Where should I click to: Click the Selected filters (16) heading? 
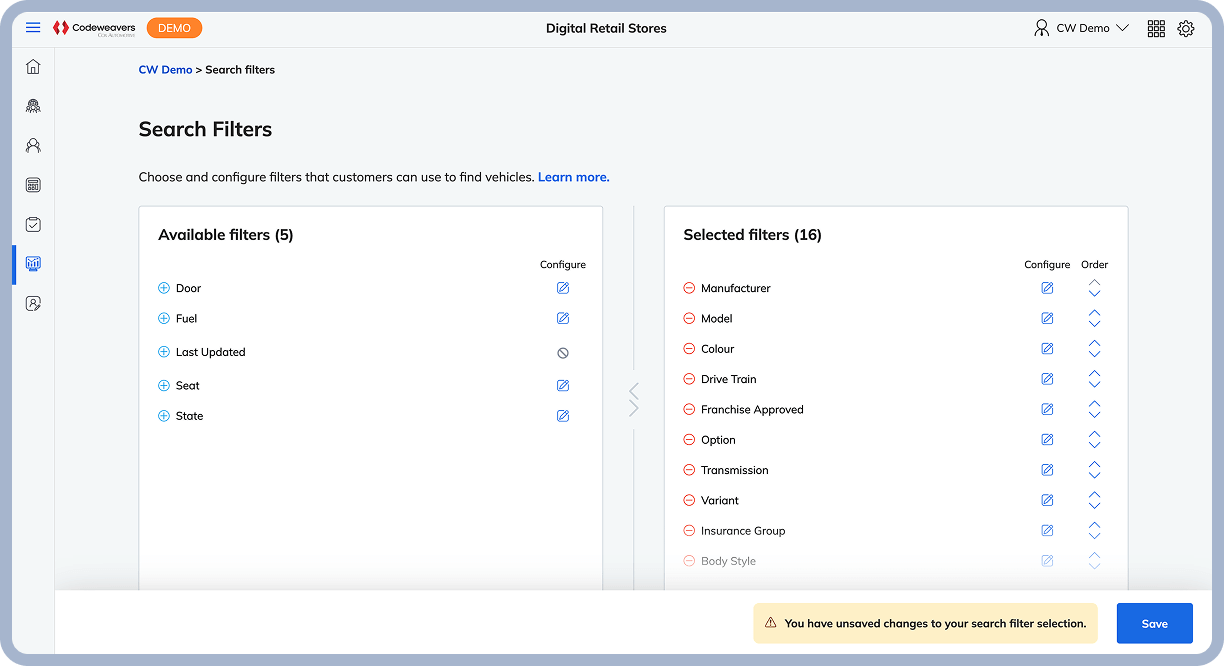click(752, 235)
